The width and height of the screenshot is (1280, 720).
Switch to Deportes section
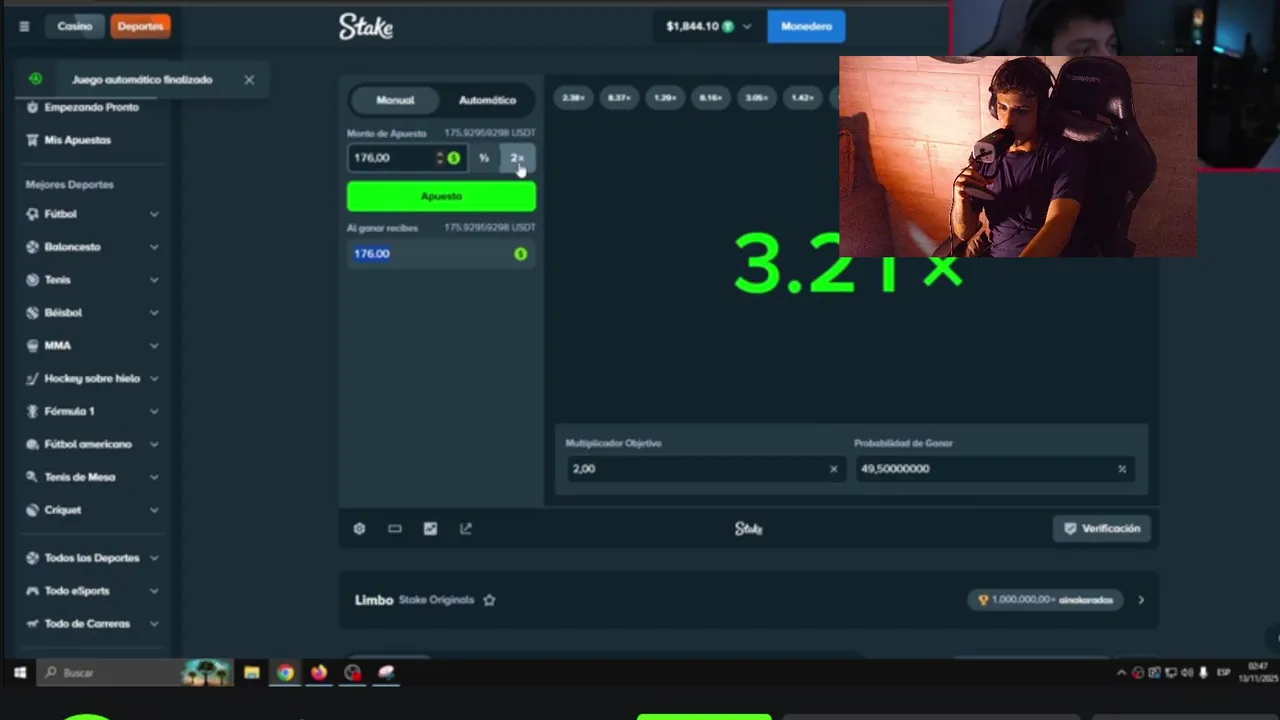[x=140, y=26]
